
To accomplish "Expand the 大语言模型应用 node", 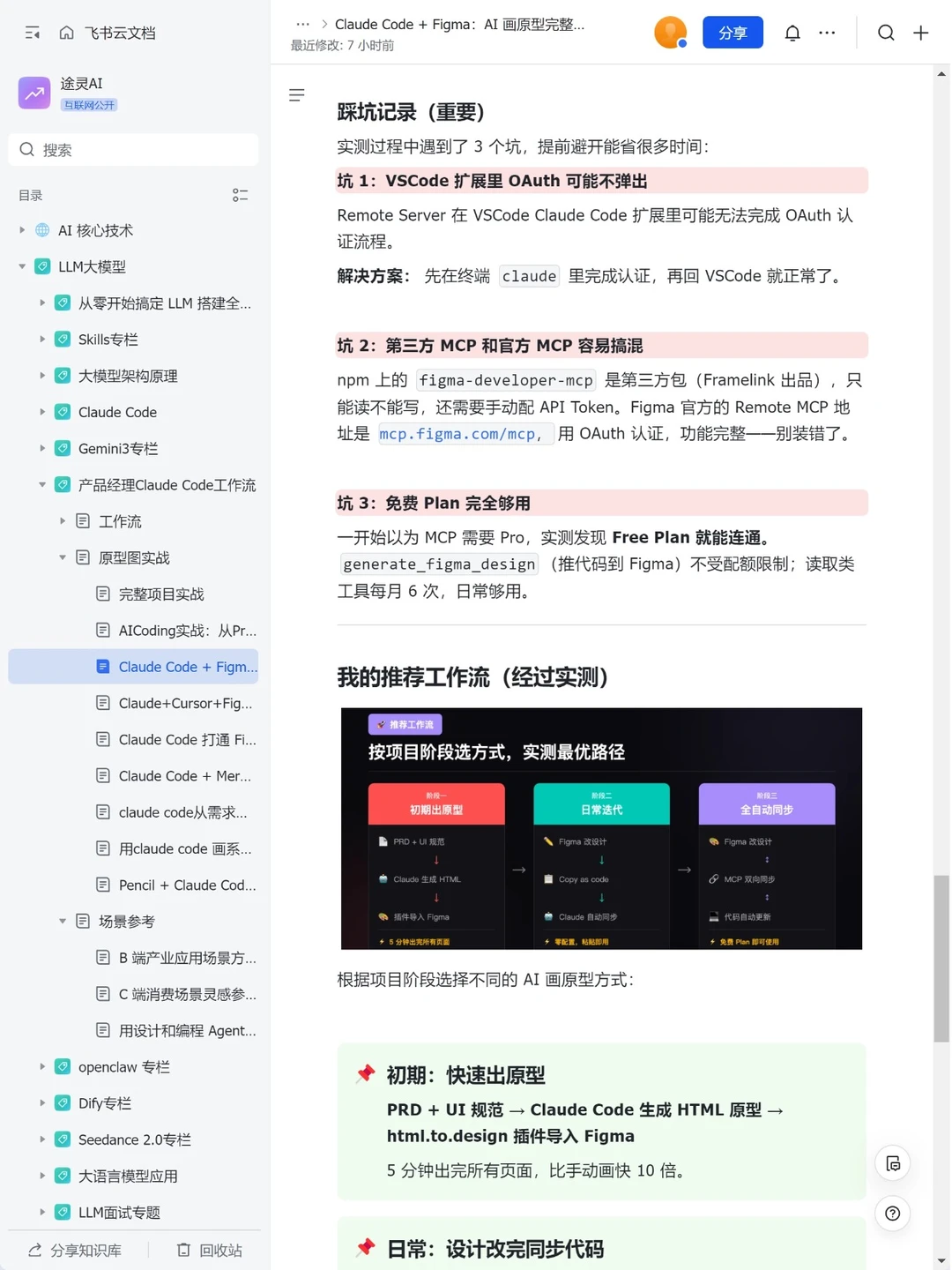I will (41, 1176).
